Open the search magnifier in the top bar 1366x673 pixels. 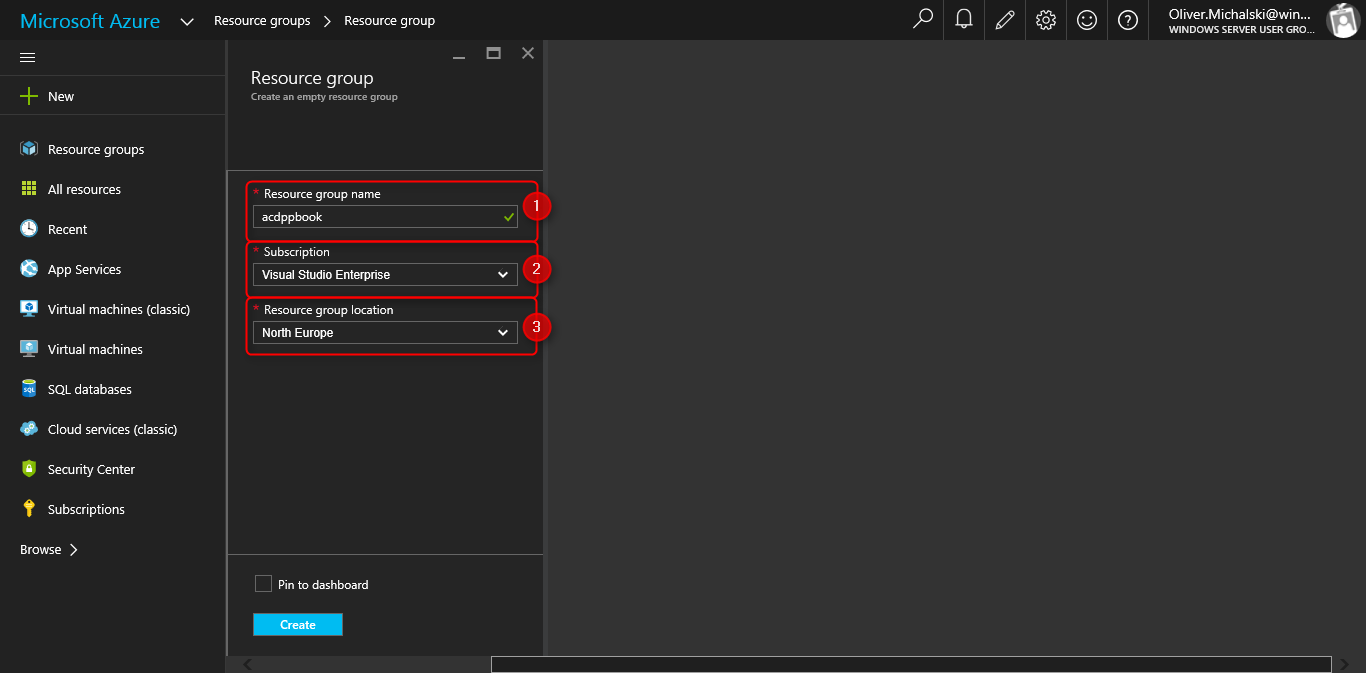tap(923, 19)
